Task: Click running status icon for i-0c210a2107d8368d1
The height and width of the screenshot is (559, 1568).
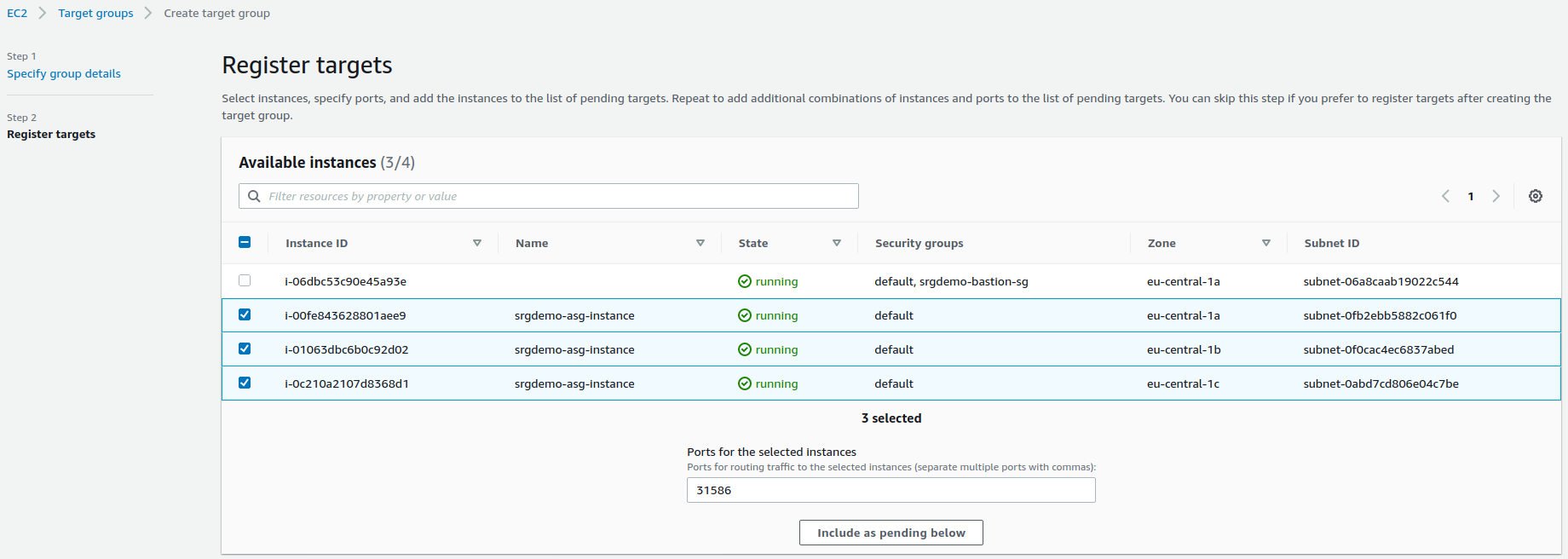Action: [x=744, y=383]
